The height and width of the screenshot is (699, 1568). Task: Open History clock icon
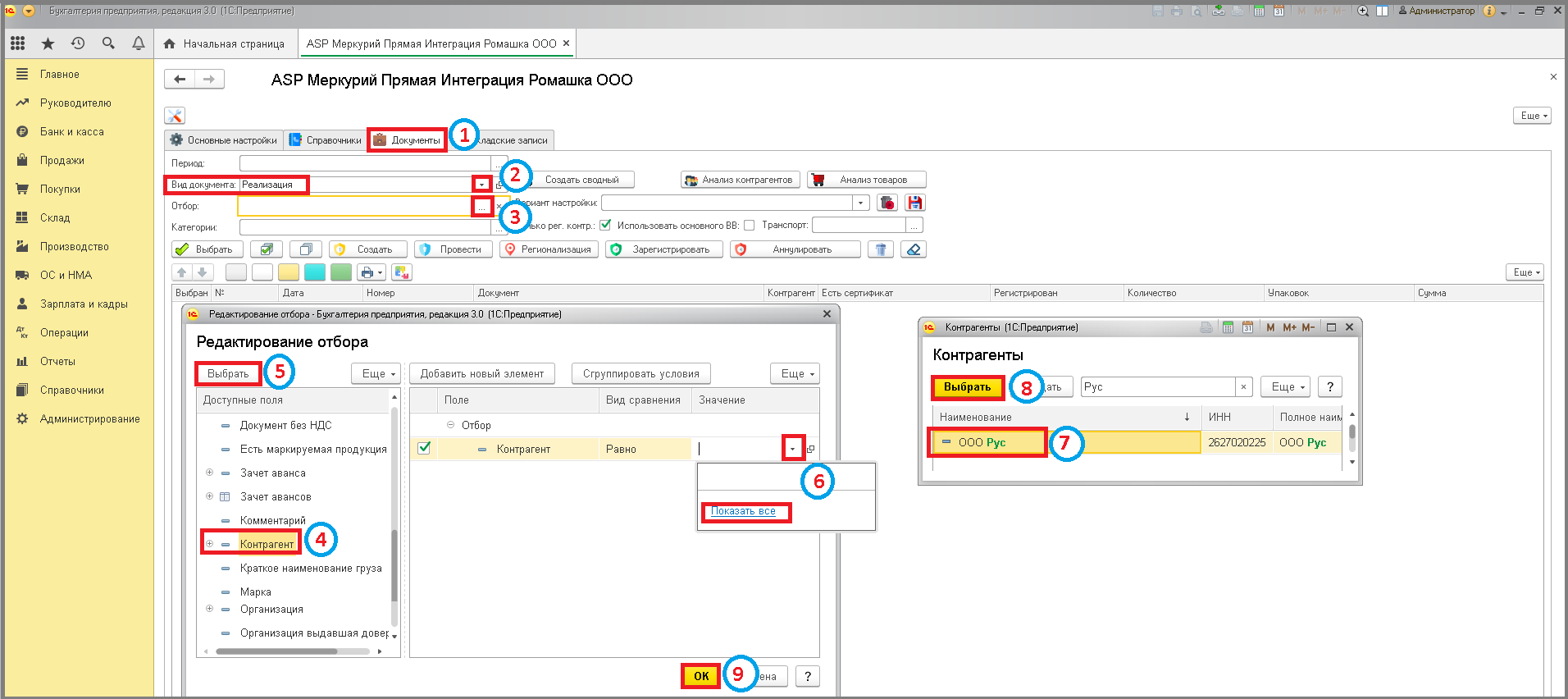tap(78, 43)
